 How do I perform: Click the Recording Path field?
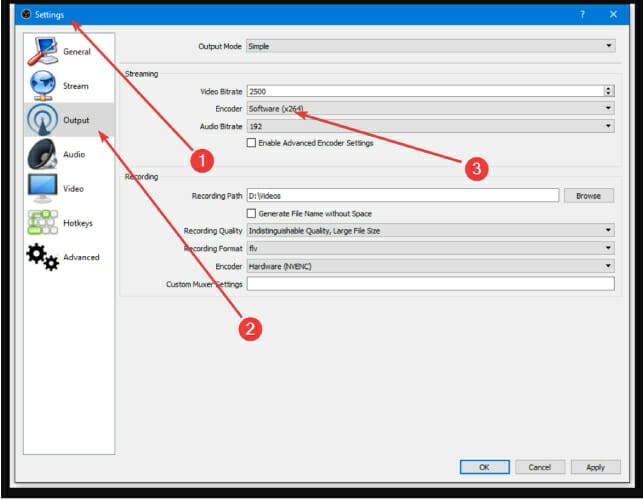403,196
